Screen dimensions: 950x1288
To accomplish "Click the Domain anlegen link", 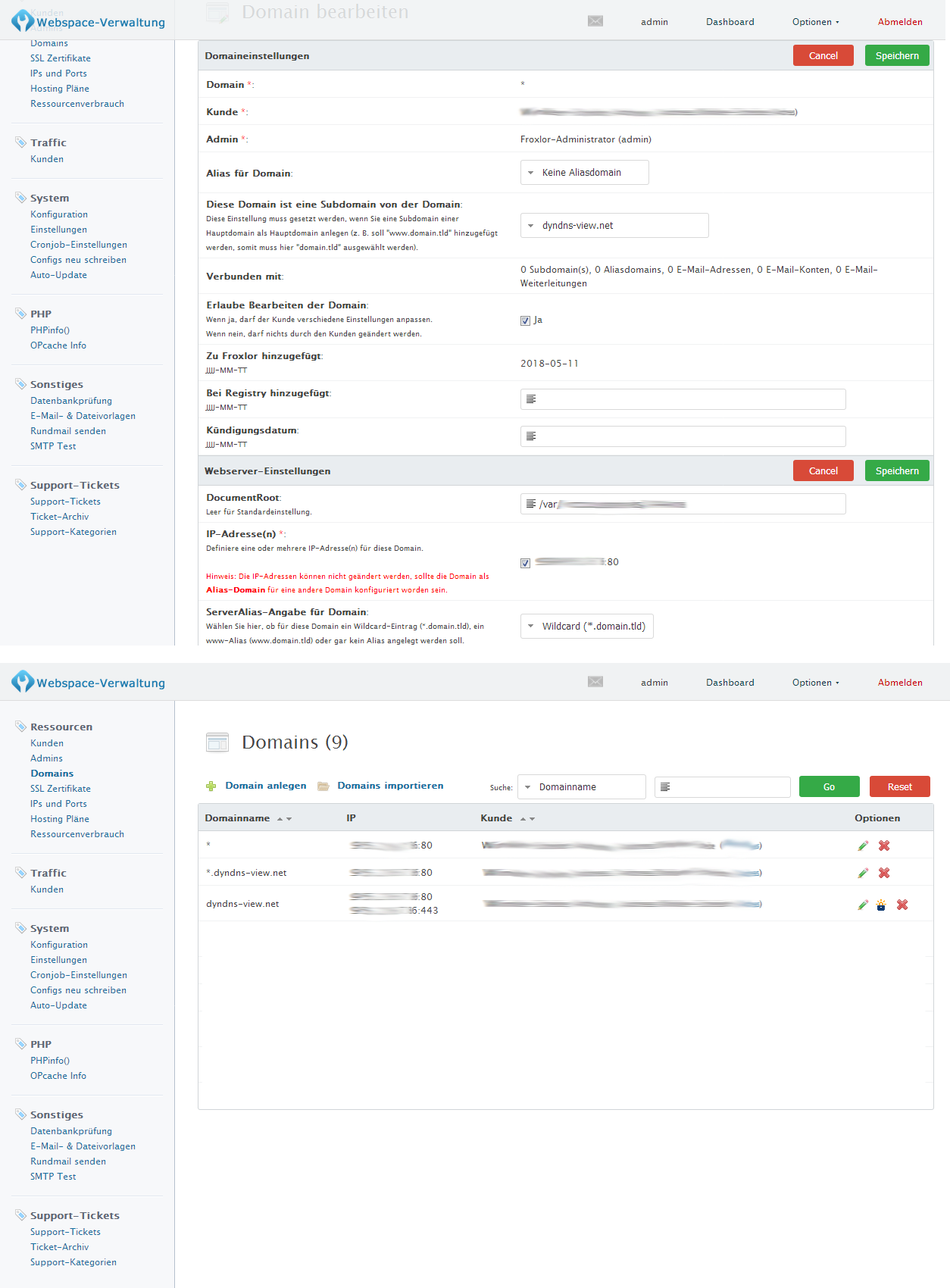I will [266, 786].
